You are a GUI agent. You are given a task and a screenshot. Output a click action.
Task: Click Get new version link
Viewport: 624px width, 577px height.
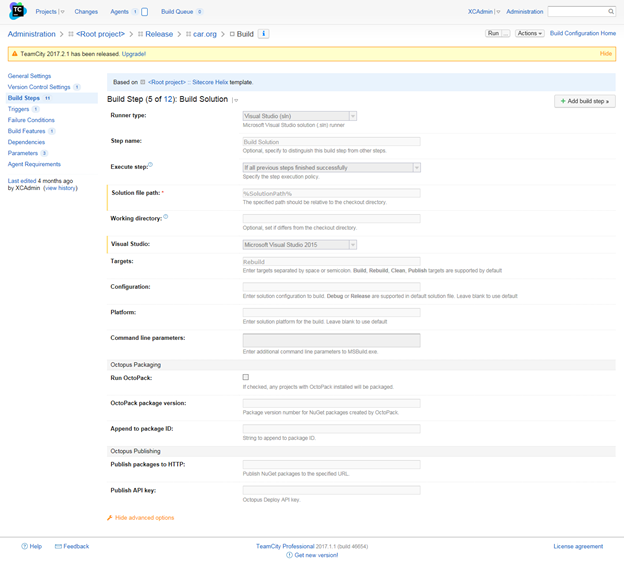pyautogui.click(x=316, y=555)
